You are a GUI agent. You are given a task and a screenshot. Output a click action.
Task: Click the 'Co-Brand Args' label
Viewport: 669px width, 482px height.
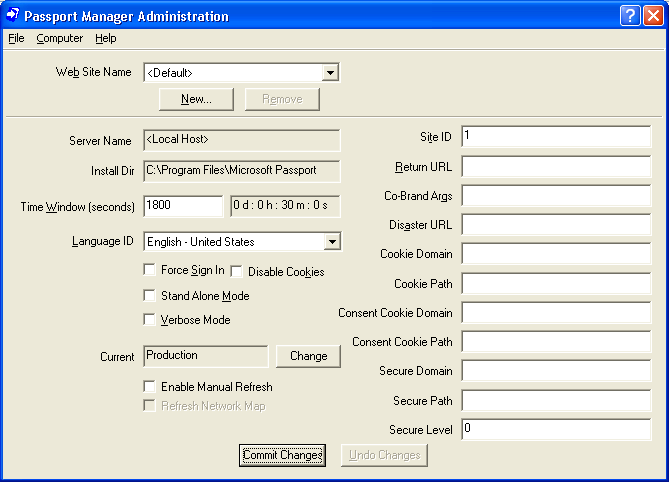(x=418, y=196)
